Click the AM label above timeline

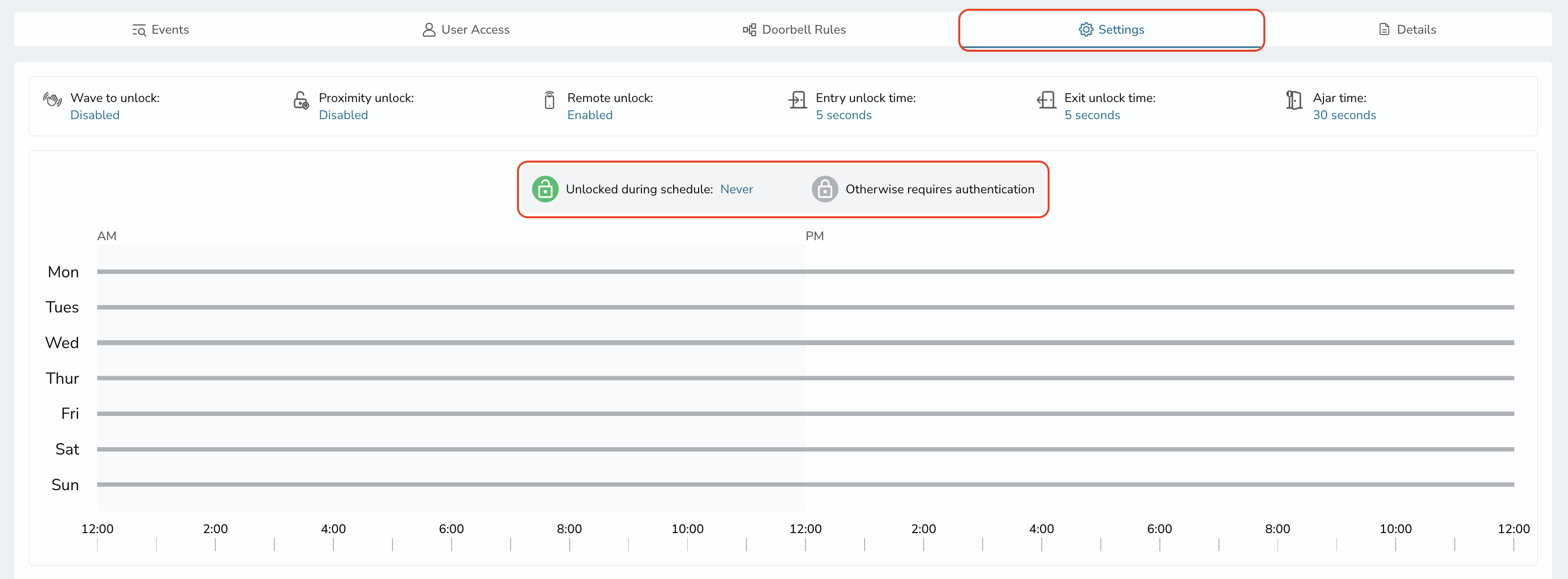click(106, 236)
